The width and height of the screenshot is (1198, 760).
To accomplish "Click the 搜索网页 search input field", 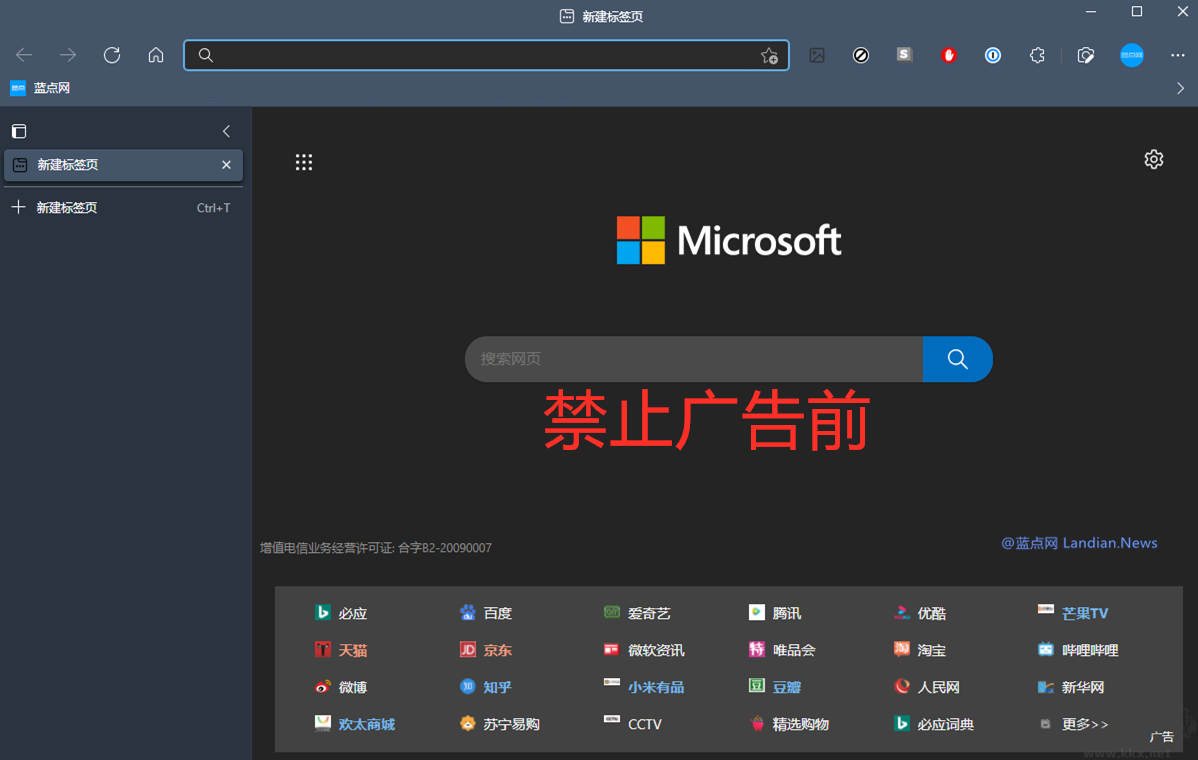I will 694,358.
